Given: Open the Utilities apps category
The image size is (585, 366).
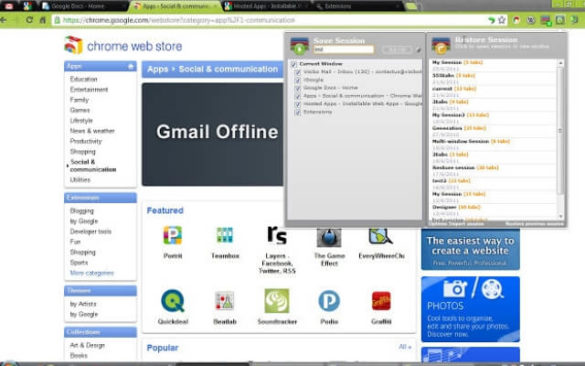Looking at the screenshot, I should [80, 180].
